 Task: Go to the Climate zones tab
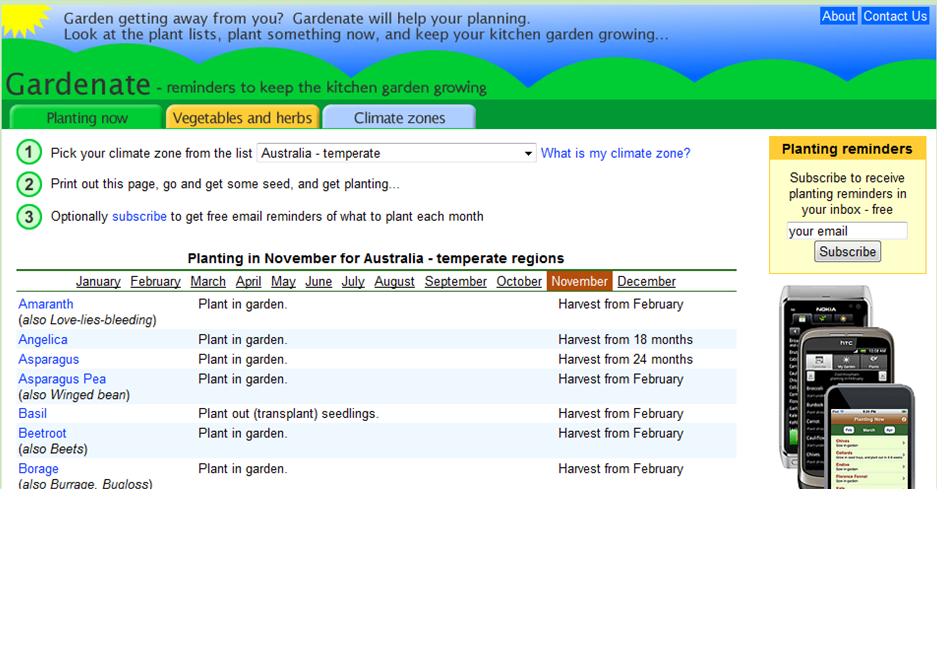pyautogui.click(x=399, y=118)
